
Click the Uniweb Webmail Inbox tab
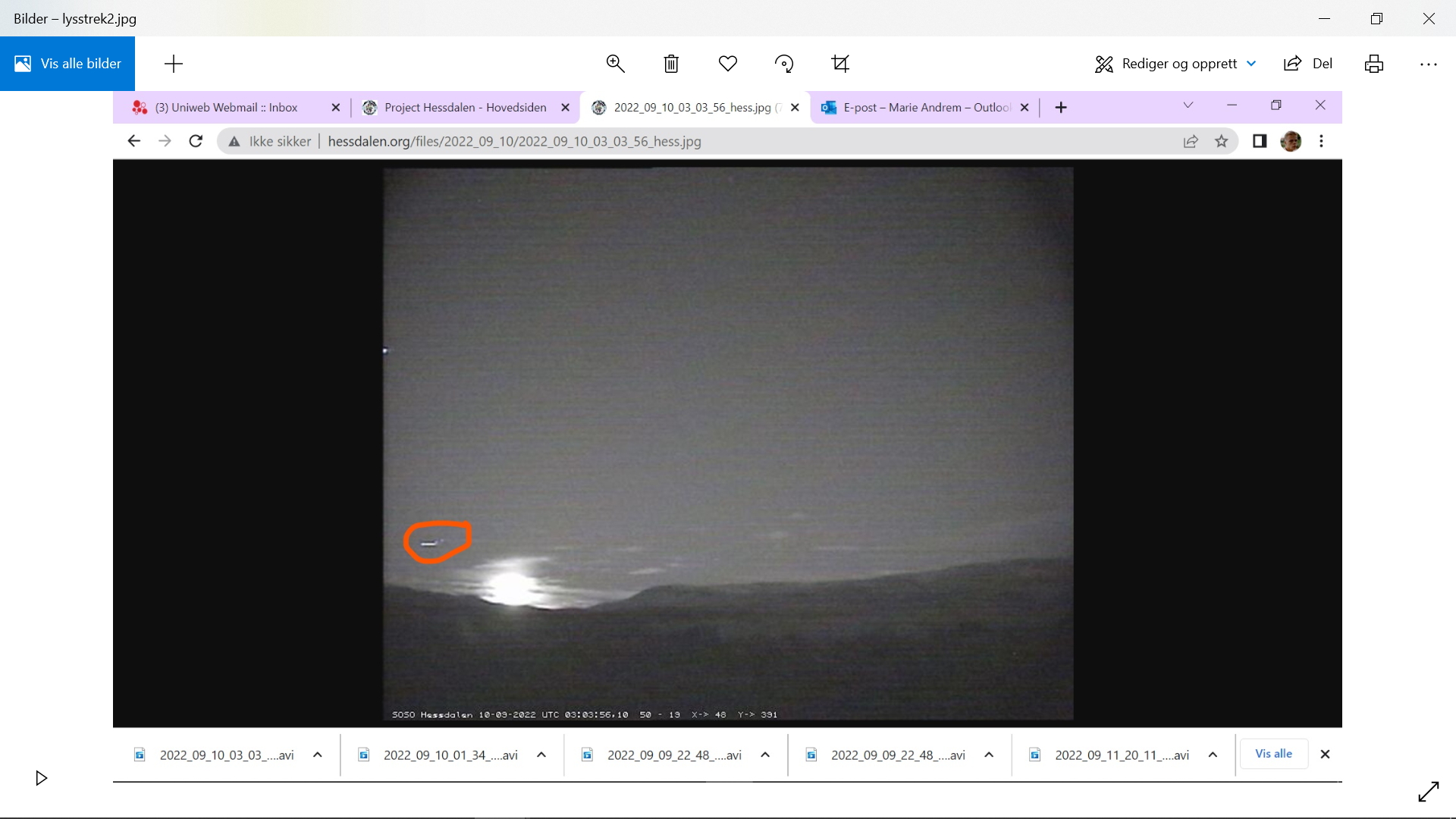point(226,108)
